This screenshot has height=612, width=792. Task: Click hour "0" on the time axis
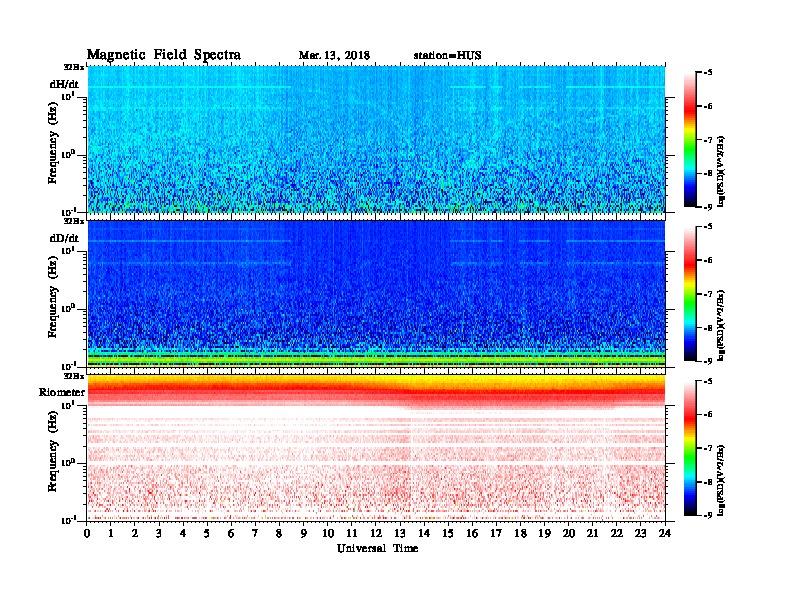point(87,533)
